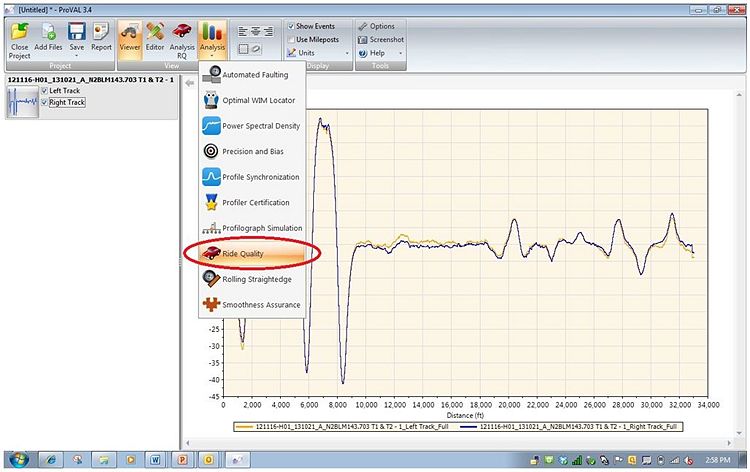Viewport: 750px width, 472px height.
Task: Disable the Show Events checkbox
Action: click(291, 26)
